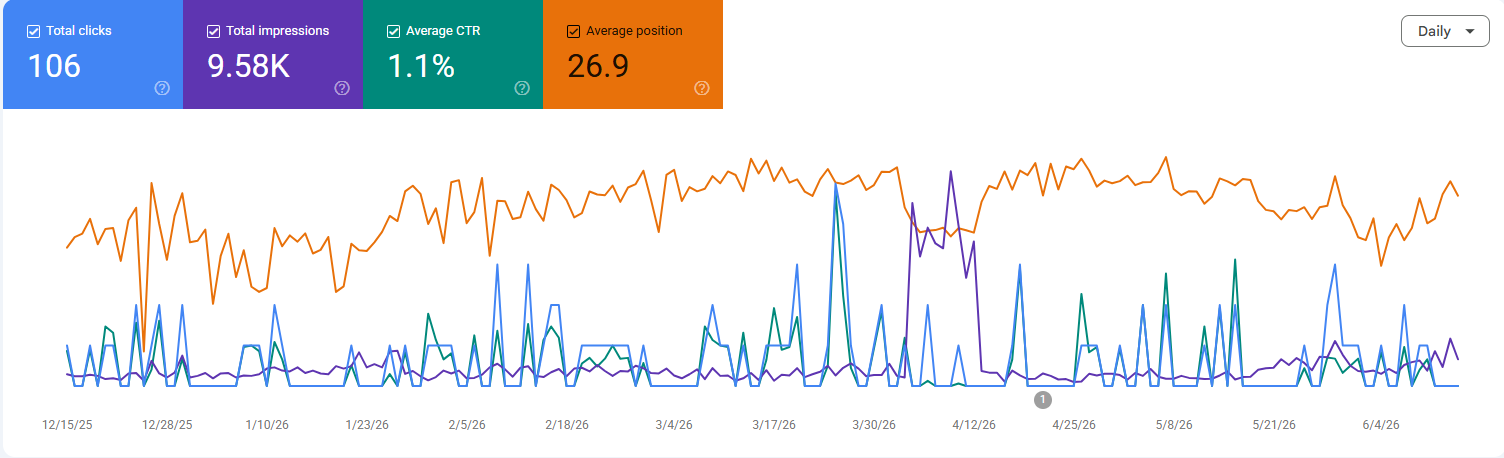Open help icon on Average CTR card
The height and width of the screenshot is (458, 1504).
[x=522, y=88]
